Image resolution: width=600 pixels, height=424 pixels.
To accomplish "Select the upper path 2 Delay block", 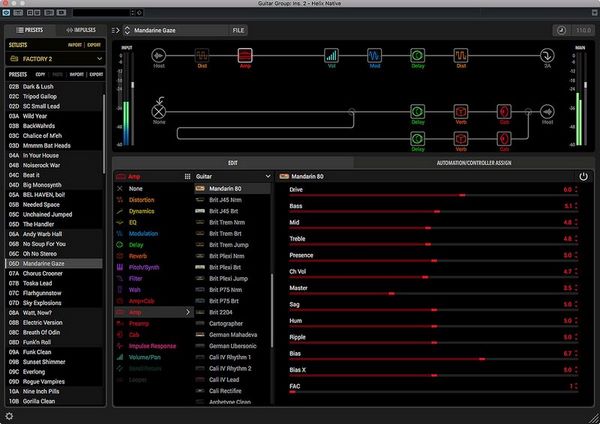I will click(417, 111).
